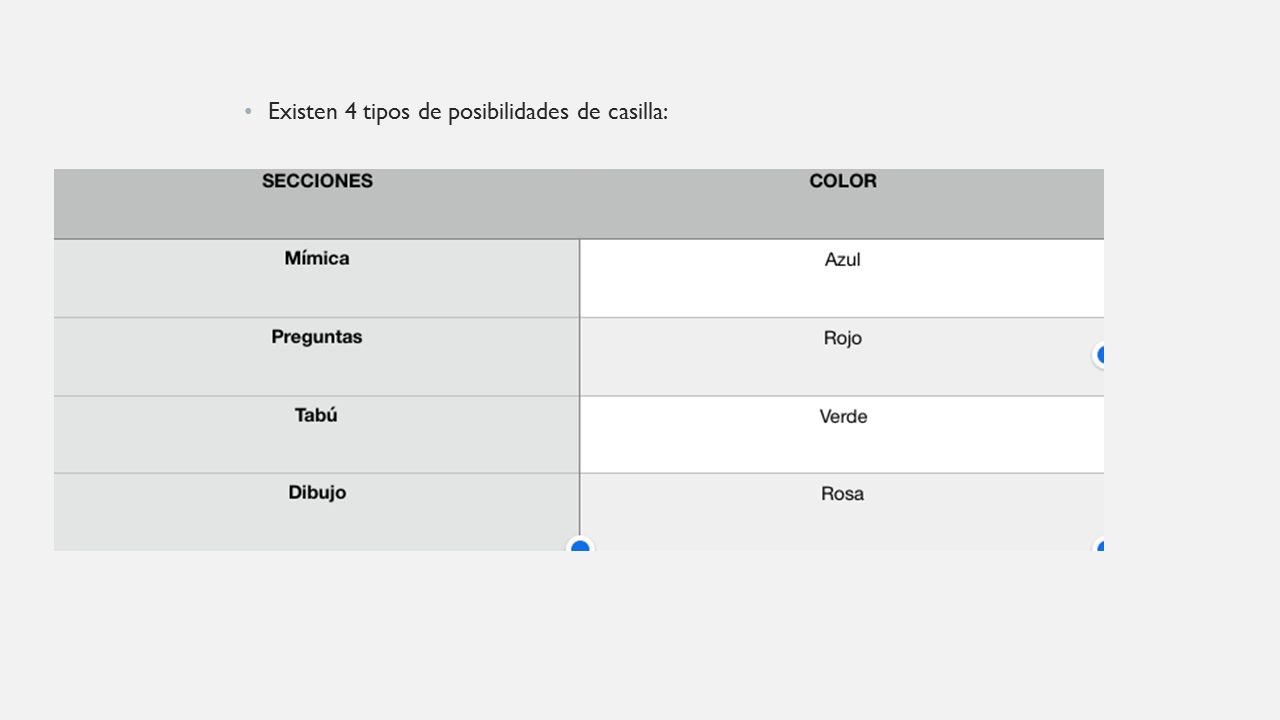Click the number "4" in the bullet text
The width and height of the screenshot is (1280, 720).
(x=350, y=112)
